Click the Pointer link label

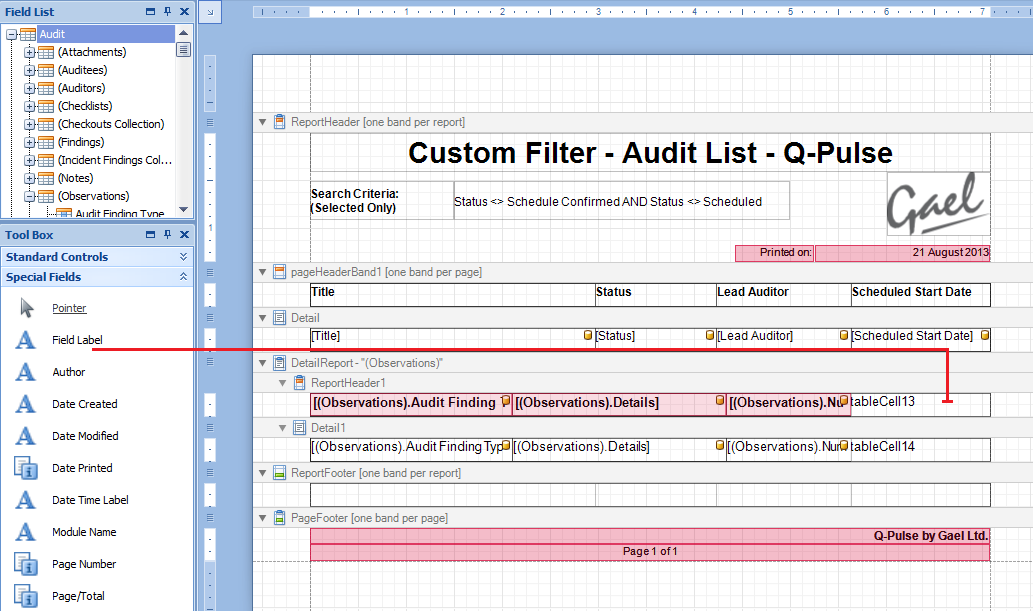pos(69,308)
